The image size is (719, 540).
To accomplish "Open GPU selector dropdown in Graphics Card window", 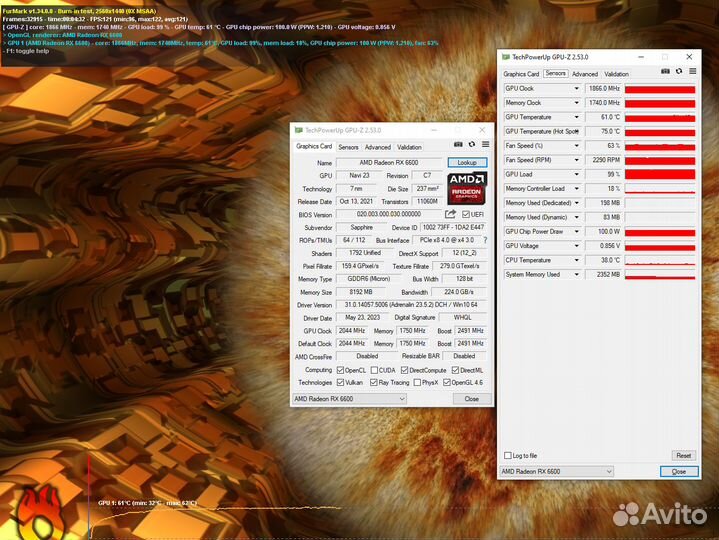I will pos(349,399).
